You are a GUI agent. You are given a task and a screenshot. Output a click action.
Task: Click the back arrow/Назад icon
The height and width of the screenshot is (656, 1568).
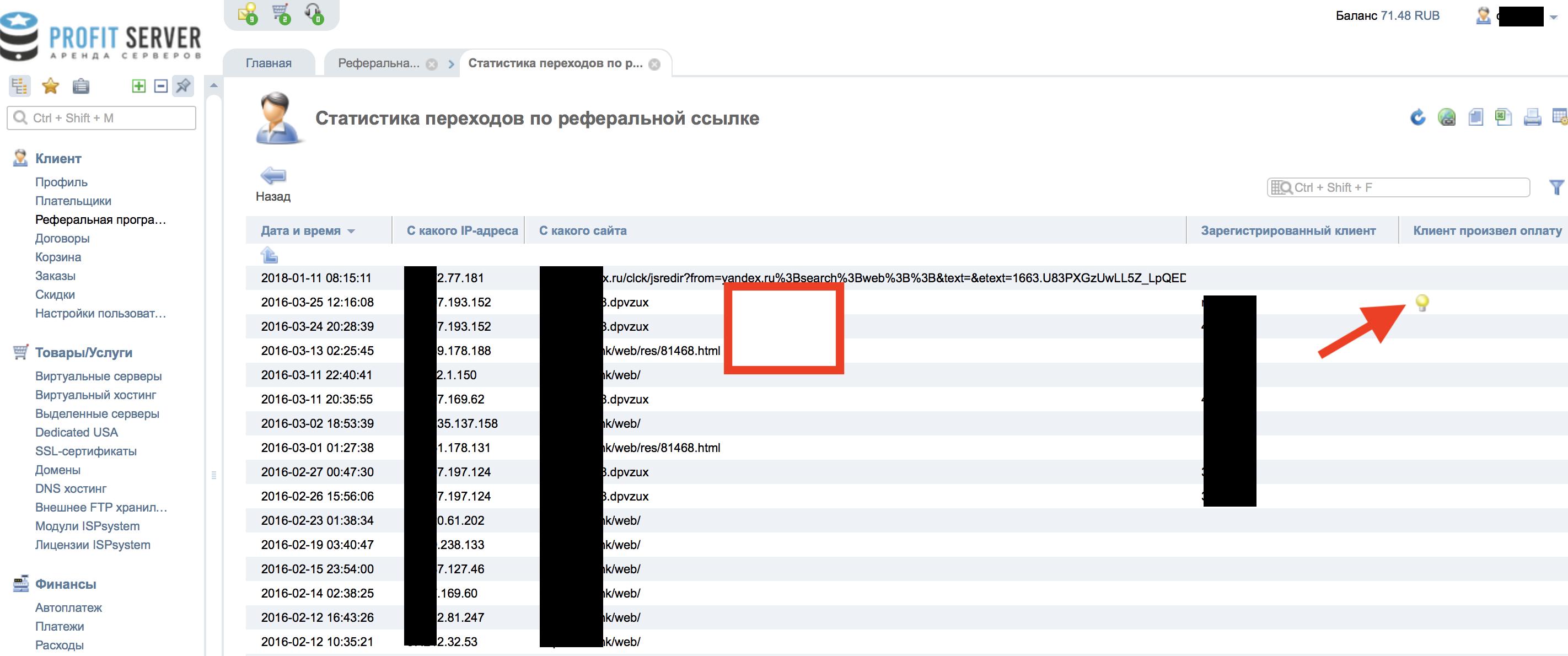point(268,176)
